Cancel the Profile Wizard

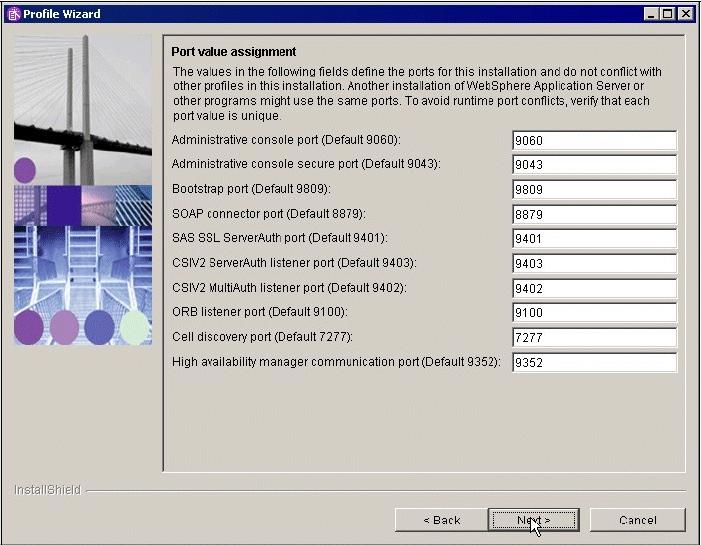click(638, 520)
